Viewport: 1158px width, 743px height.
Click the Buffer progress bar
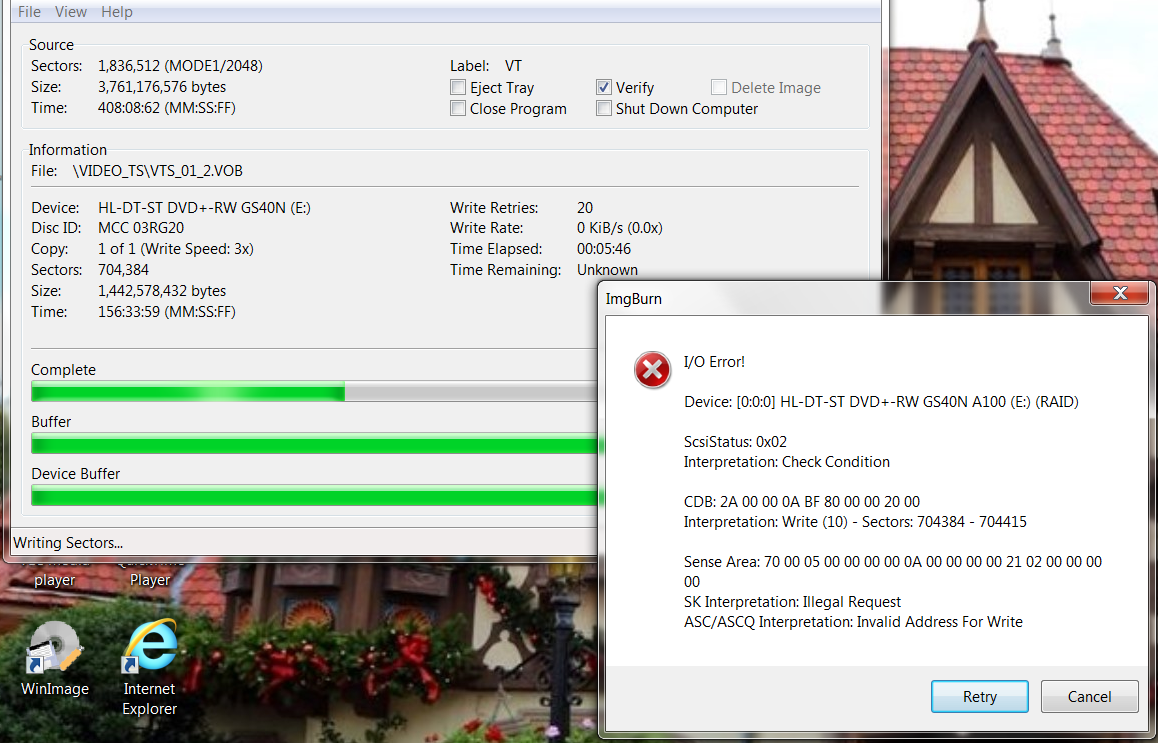pyautogui.click(x=314, y=443)
